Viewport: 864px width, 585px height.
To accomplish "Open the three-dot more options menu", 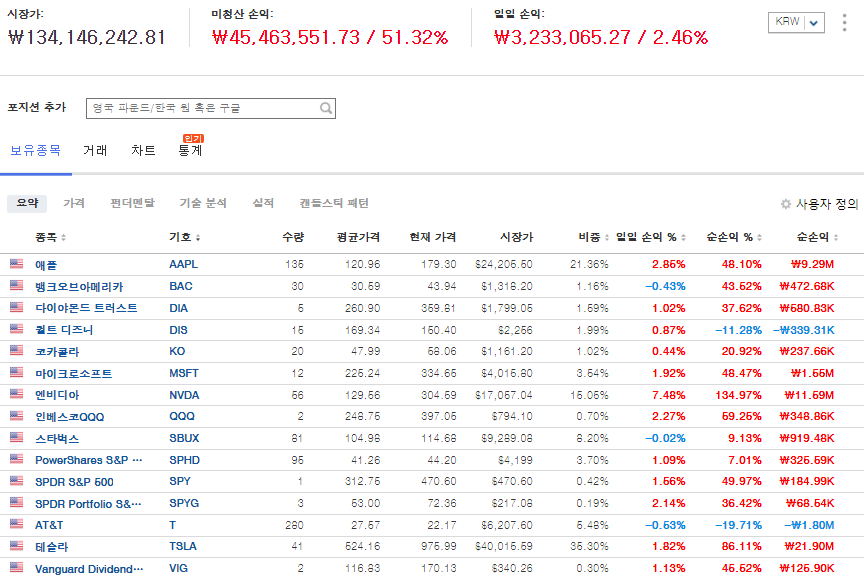I will coord(844,23).
